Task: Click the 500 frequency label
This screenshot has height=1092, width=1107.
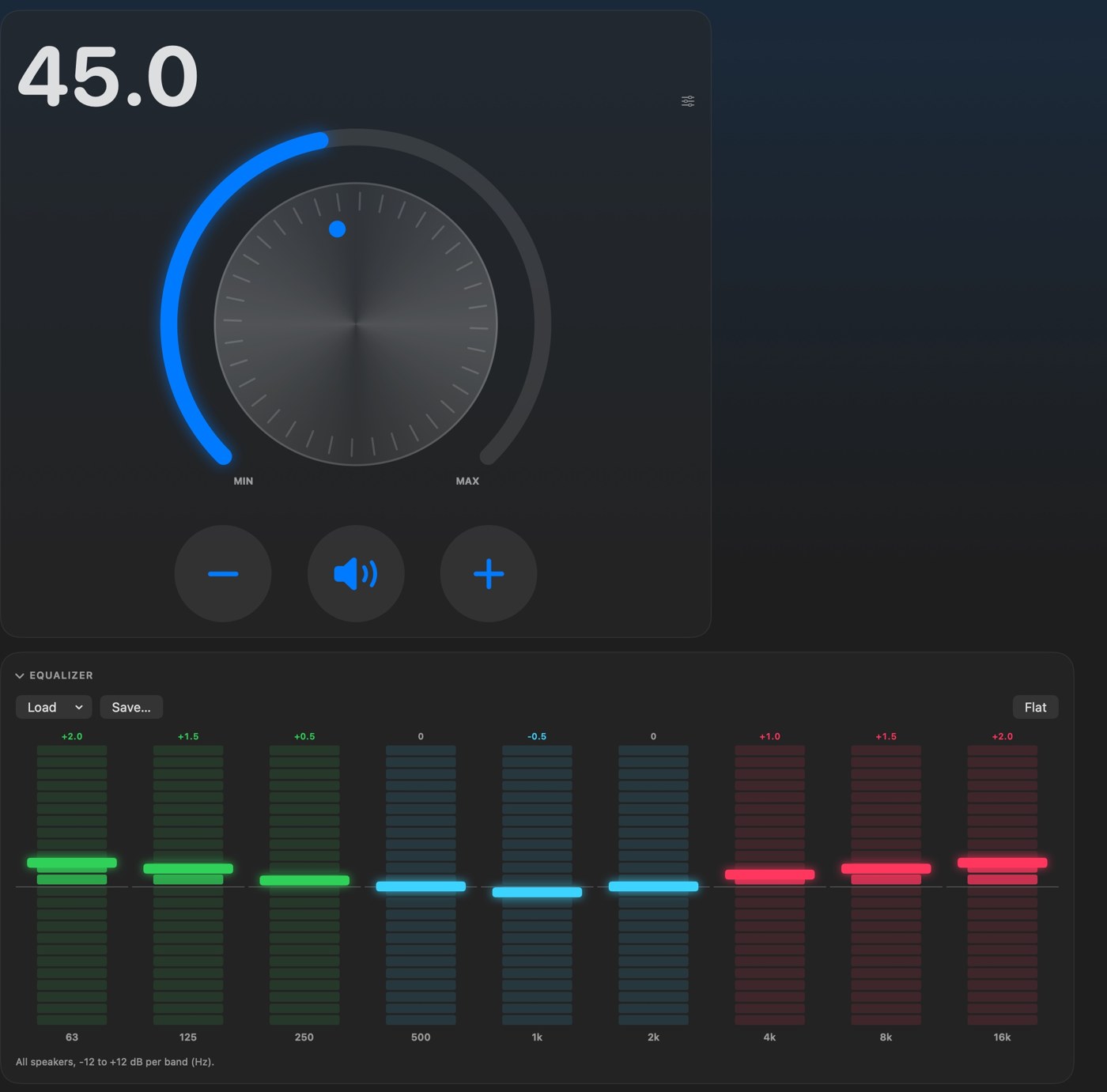Action: [421, 1037]
